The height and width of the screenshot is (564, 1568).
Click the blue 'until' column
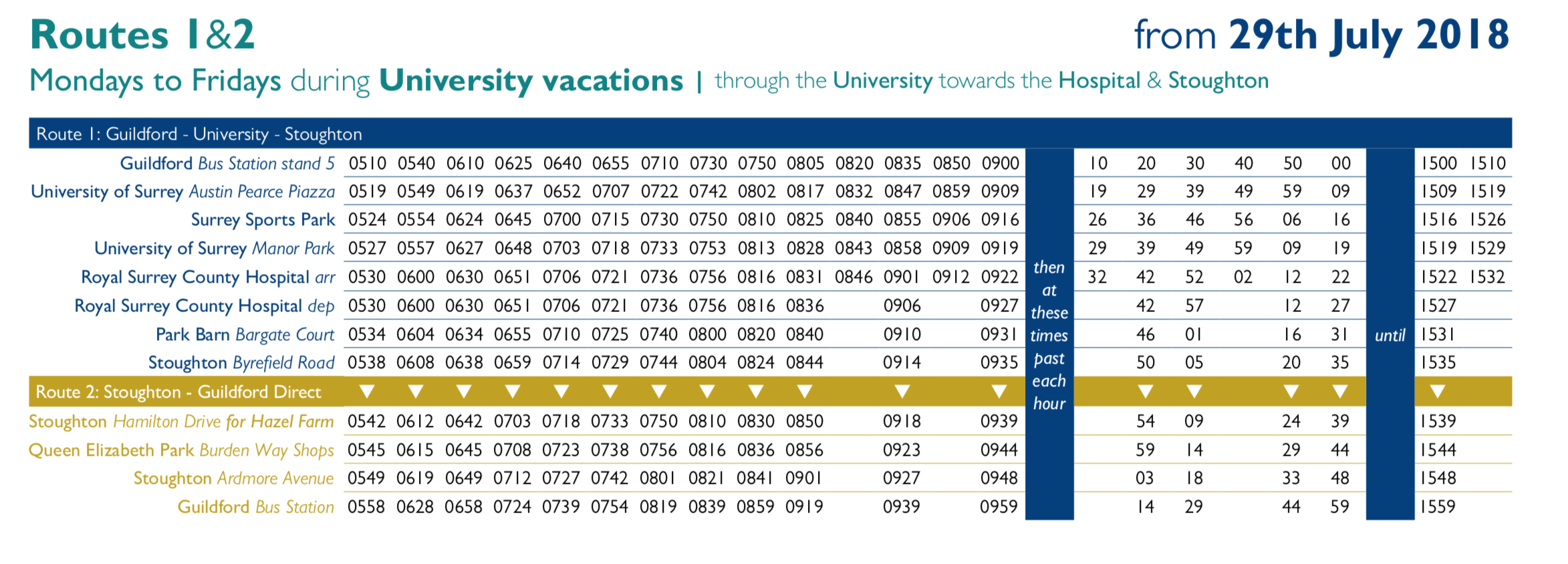1390,334
